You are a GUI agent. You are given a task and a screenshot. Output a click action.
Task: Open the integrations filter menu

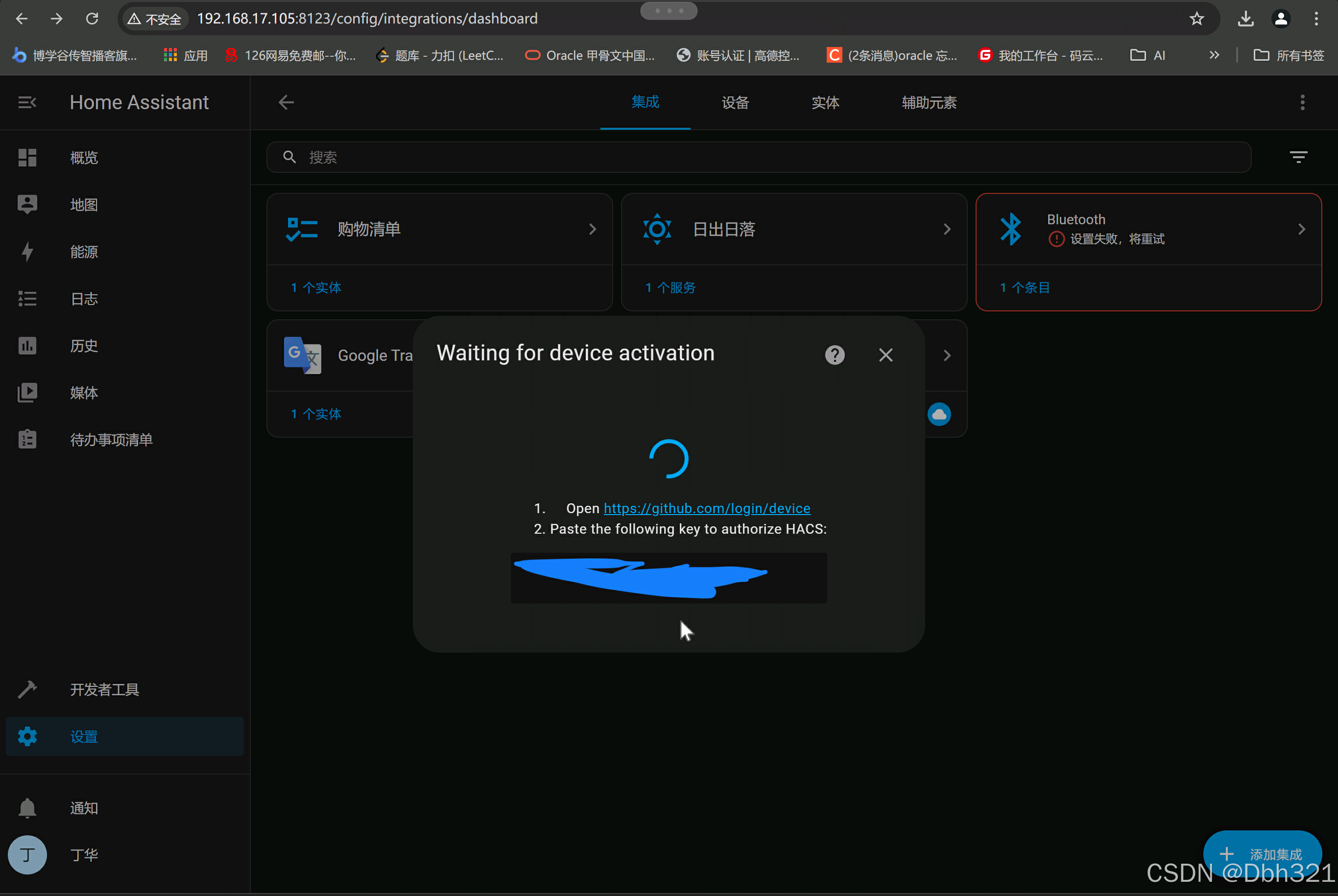tap(1298, 157)
